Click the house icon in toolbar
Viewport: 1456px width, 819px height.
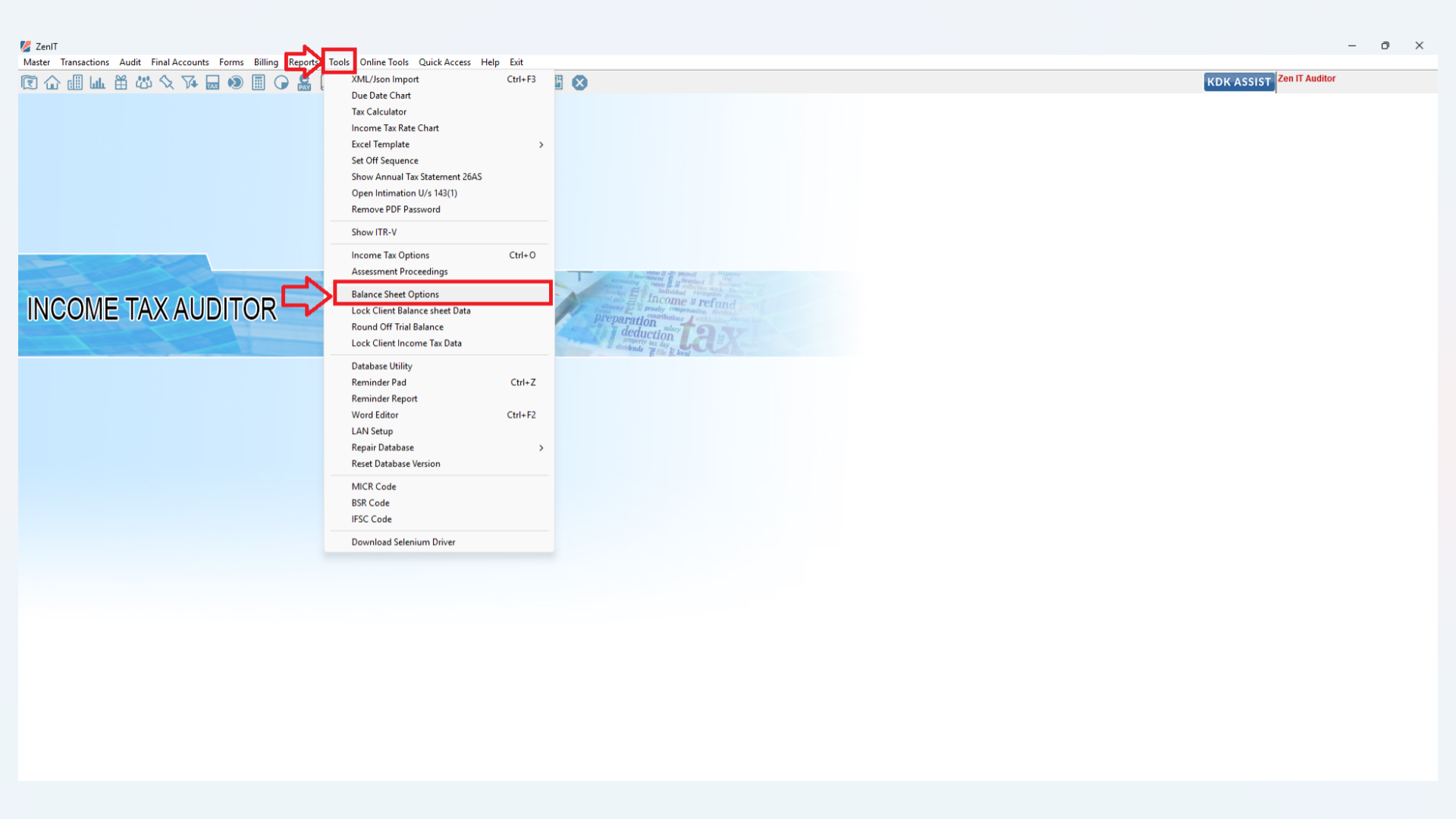click(52, 83)
